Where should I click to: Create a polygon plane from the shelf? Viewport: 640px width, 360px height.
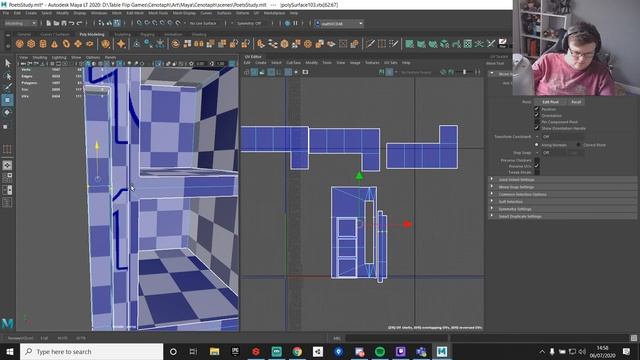tap(78, 44)
